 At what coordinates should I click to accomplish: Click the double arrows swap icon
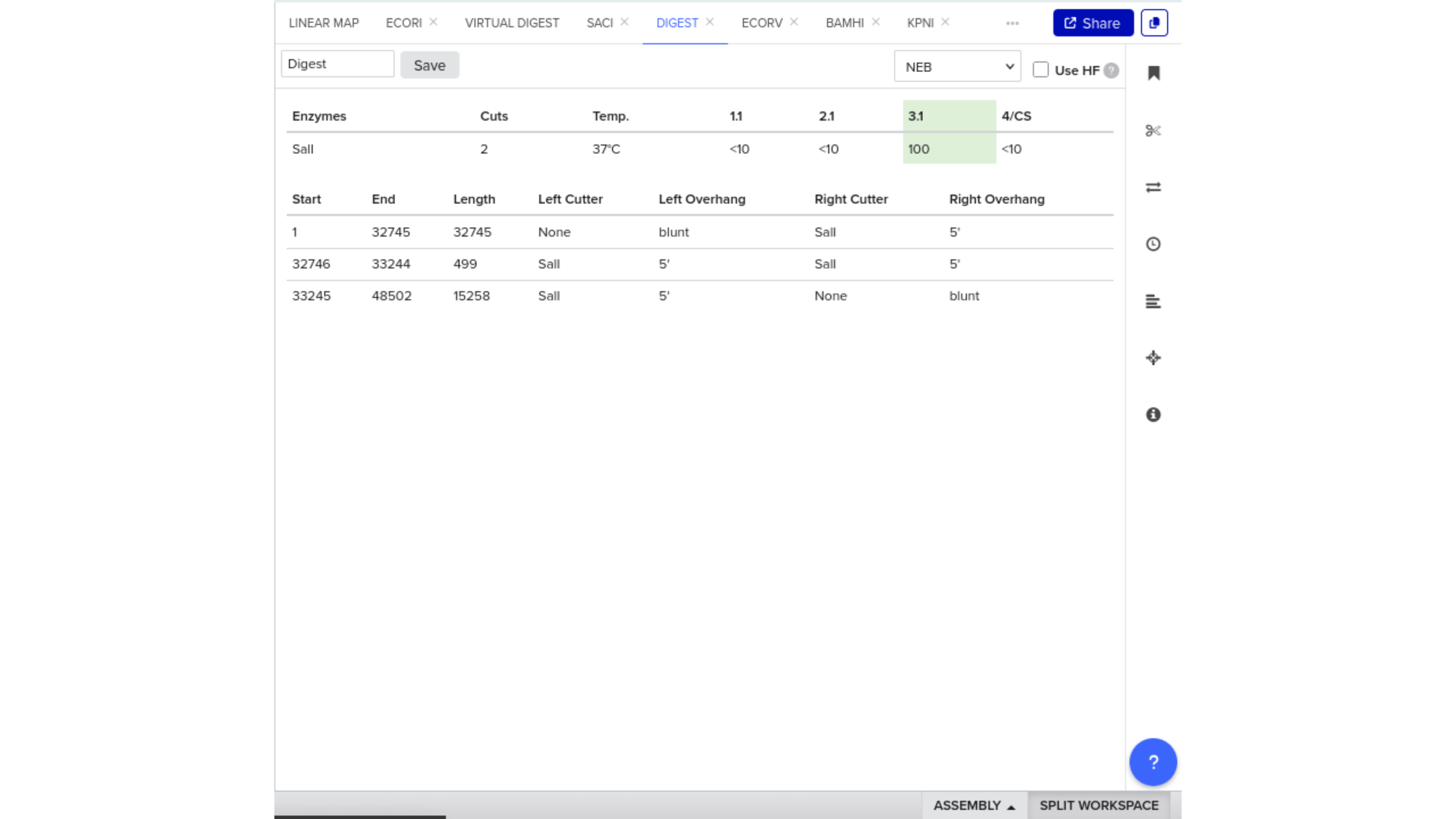click(x=1153, y=187)
